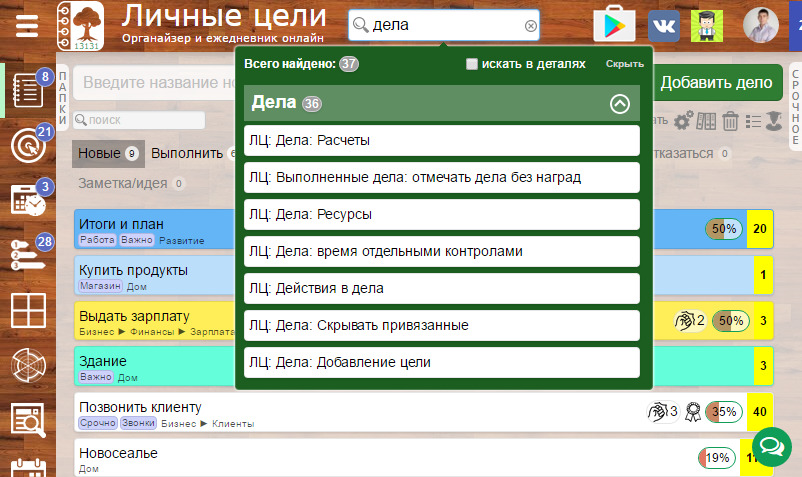Click the 50% progress on Итоги и план
The height and width of the screenshot is (477, 802).
click(x=724, y=229)
